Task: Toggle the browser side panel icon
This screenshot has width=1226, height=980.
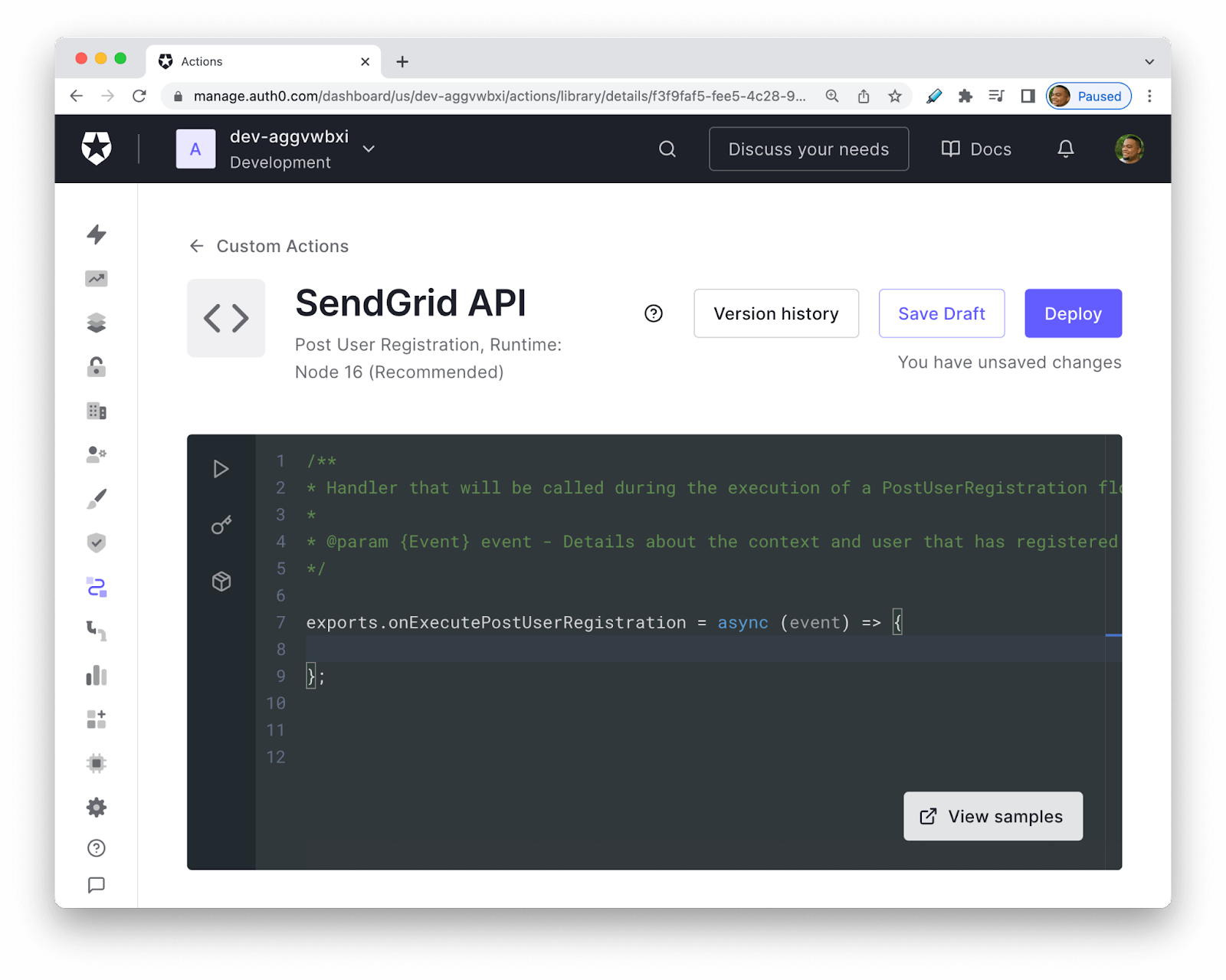Action: tap(1028, 96)
